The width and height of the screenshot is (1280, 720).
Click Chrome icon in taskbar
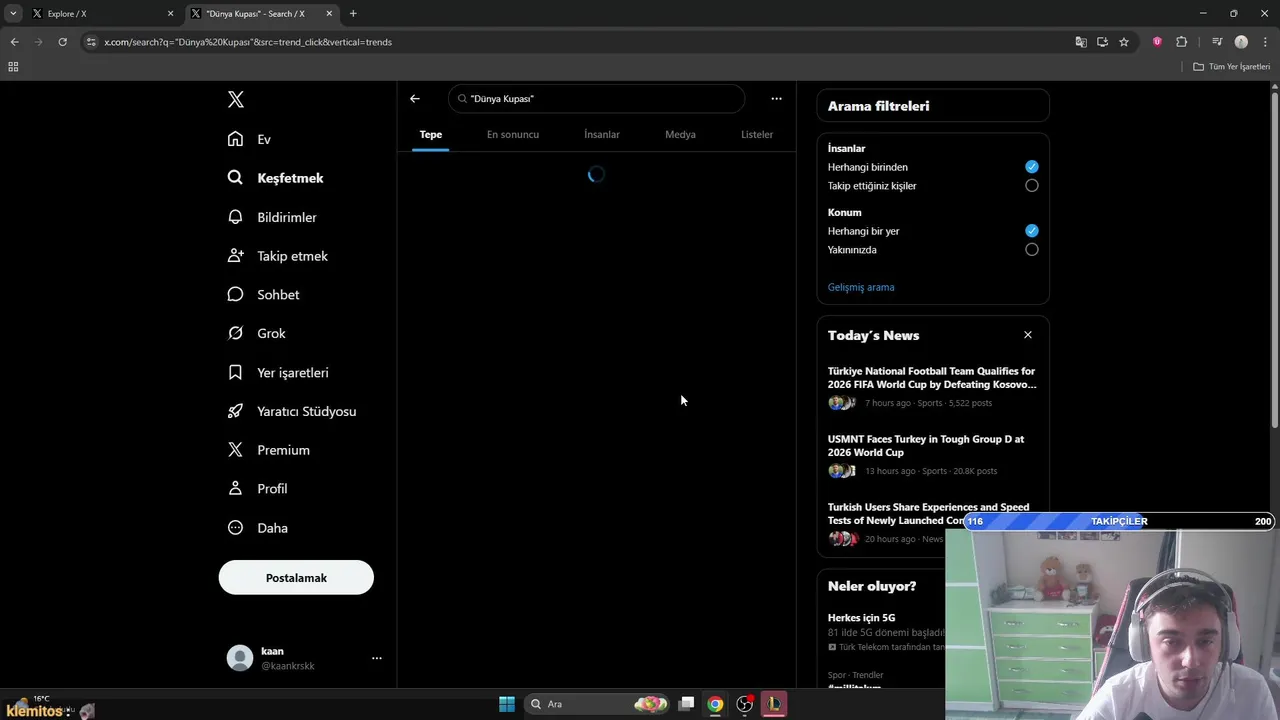coord(715,704)
